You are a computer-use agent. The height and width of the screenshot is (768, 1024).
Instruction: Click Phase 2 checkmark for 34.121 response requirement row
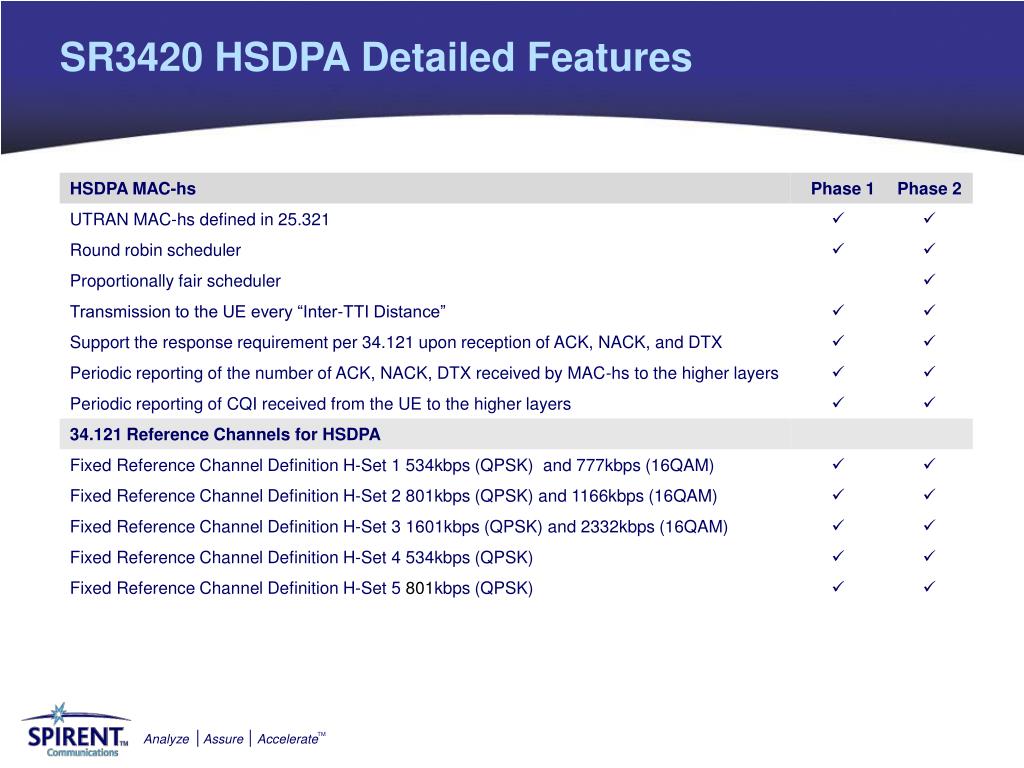coord(929,340)
